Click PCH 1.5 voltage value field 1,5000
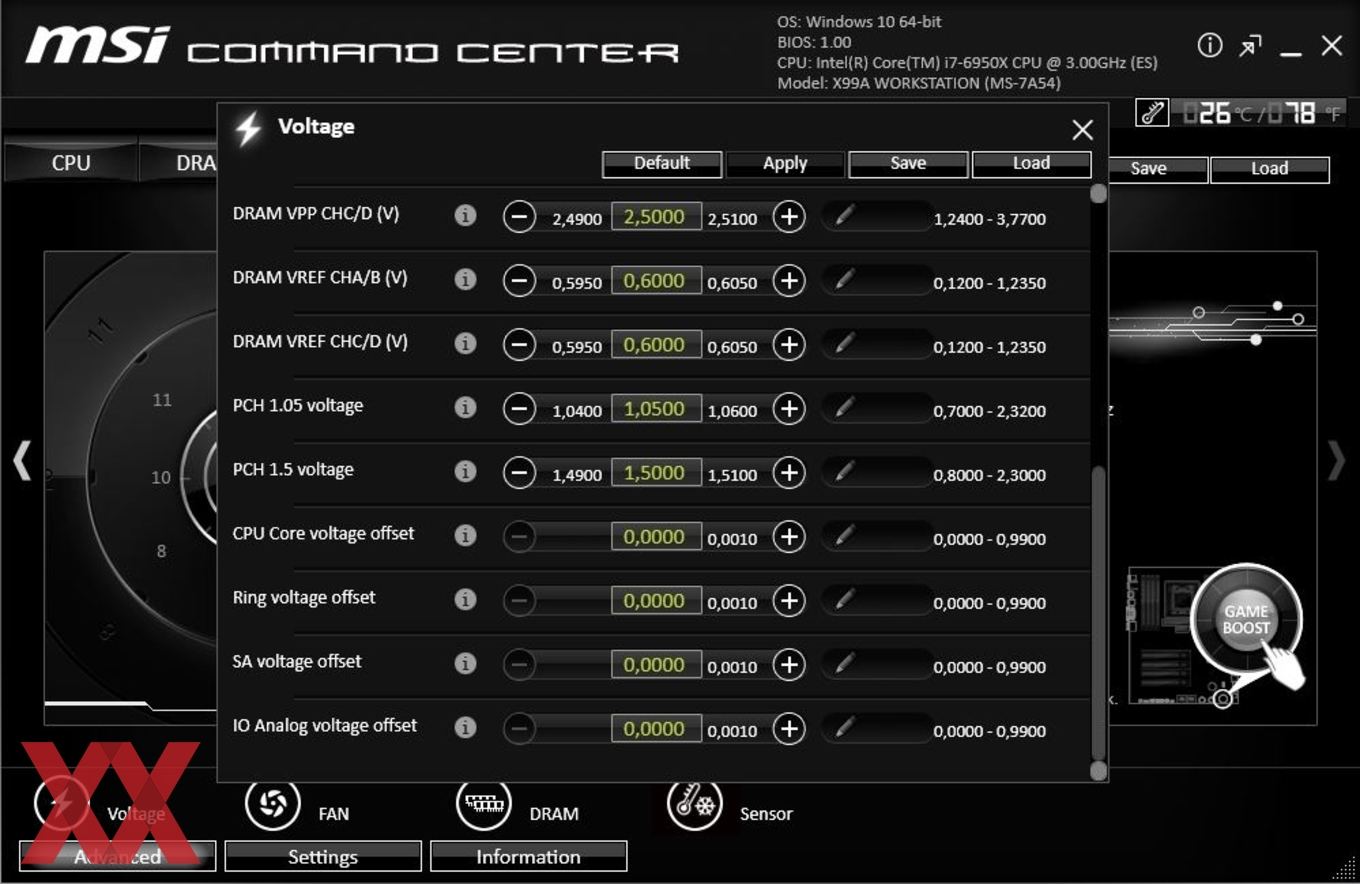 [x=656, y=473]
